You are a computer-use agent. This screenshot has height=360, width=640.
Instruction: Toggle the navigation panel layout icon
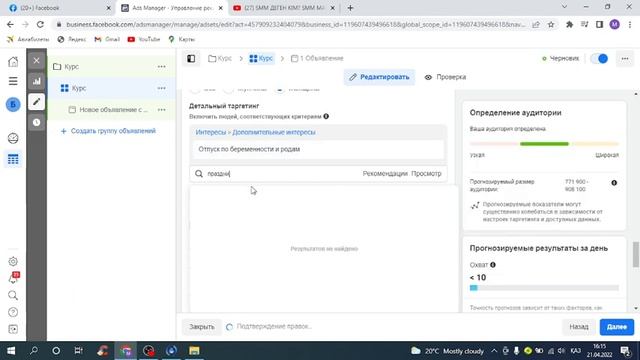click(x=191, y=58)
